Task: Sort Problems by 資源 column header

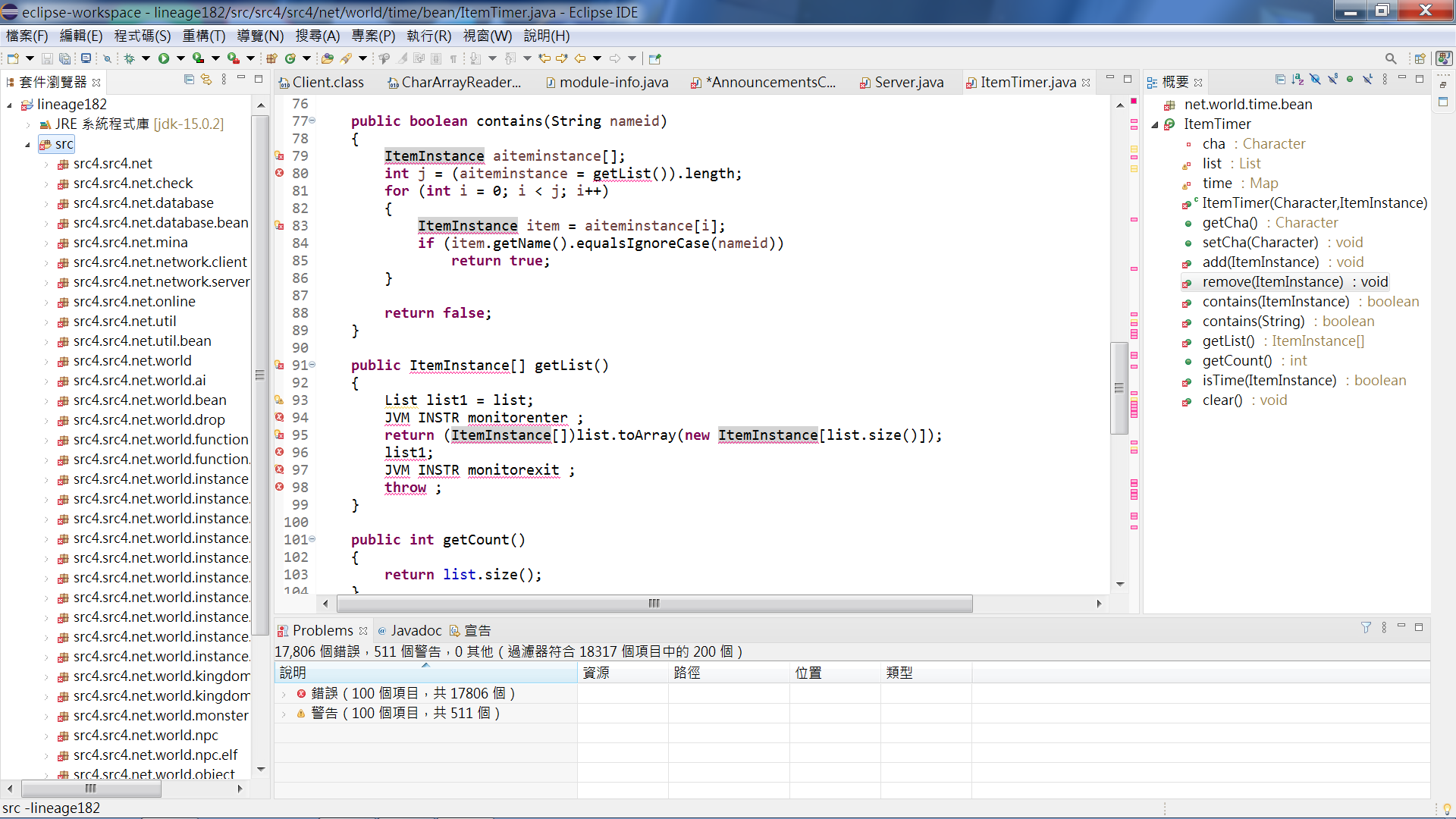Action: (x=623, y=673)
